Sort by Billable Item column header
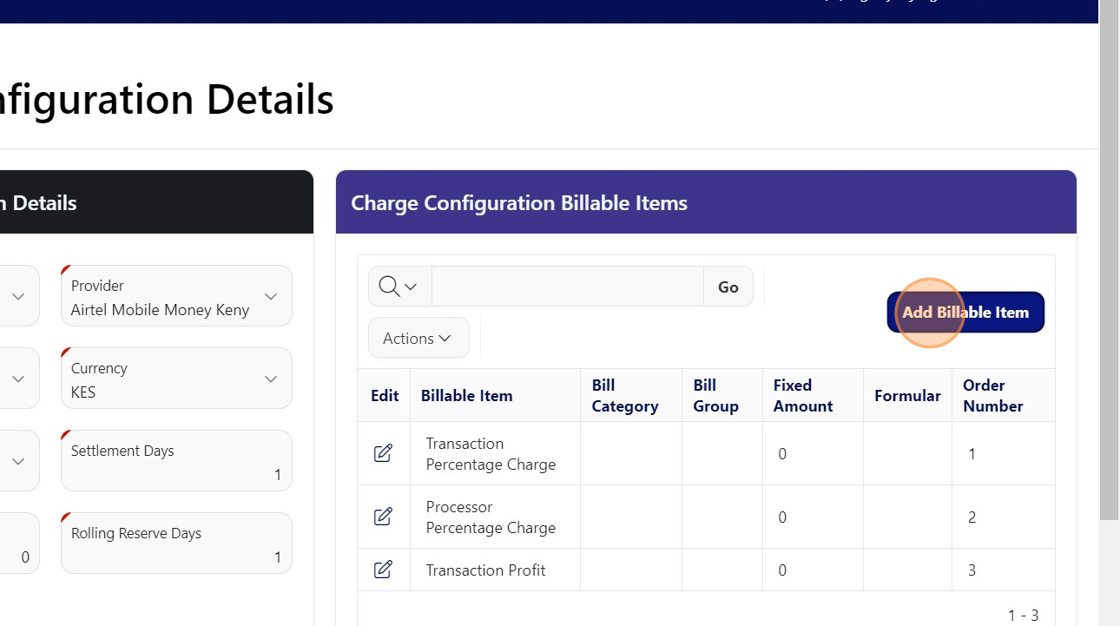Viewport: 1120px width, 626px height. click(466, 396)
